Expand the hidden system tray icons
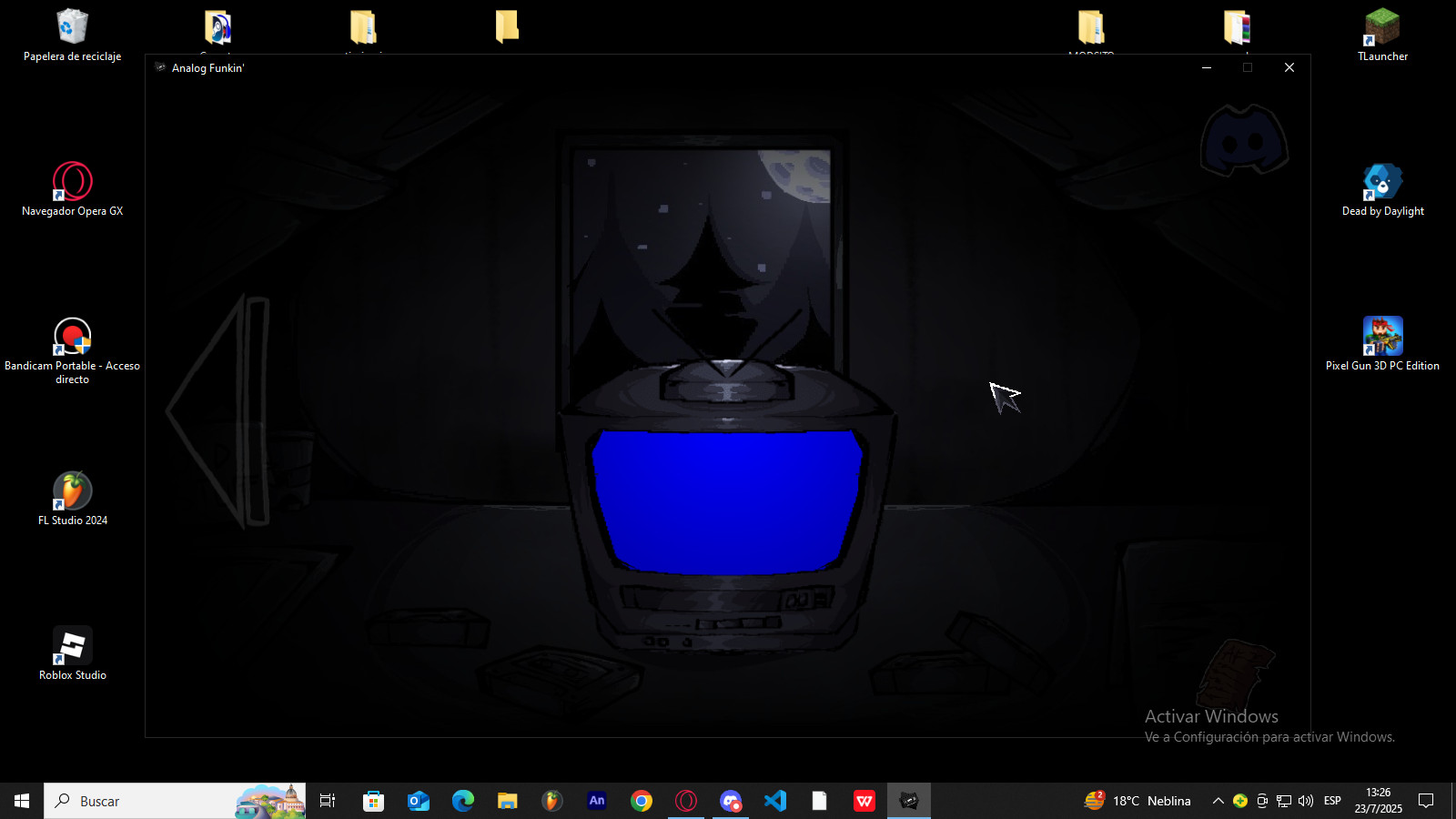Screen dimensions: 1456x819 click(1218, 801)
